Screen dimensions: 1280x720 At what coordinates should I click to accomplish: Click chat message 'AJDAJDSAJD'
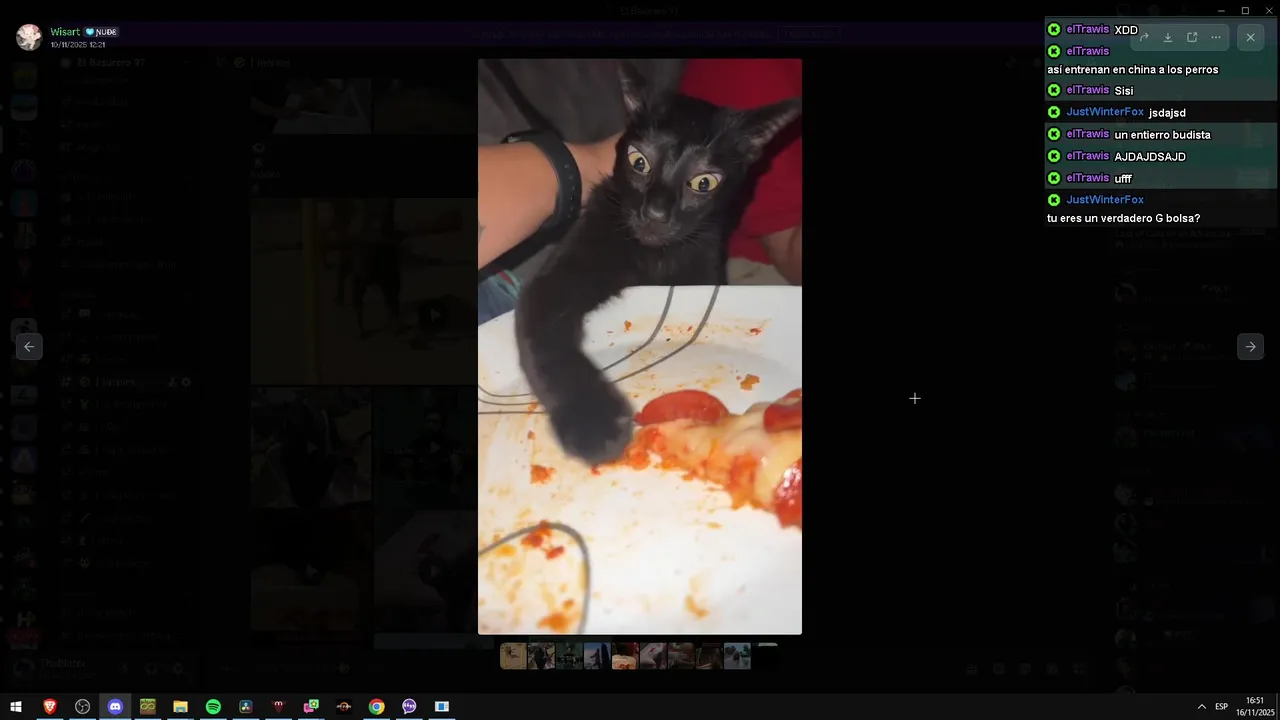1150,157
